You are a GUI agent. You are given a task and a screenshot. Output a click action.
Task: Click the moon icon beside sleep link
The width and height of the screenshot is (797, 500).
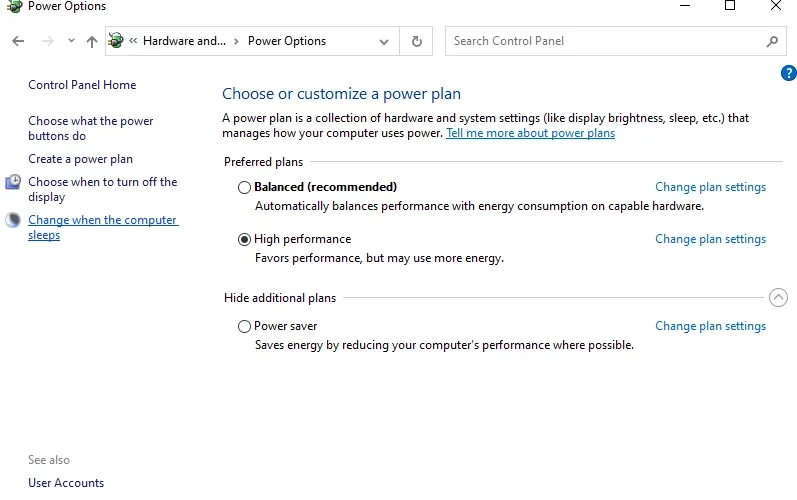pyautogui.click(x=13, y=220)
